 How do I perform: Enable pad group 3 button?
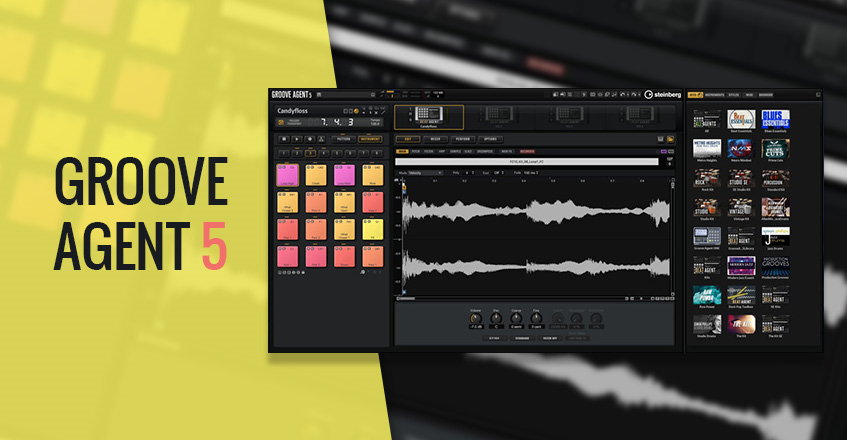(x=312, y=153)
